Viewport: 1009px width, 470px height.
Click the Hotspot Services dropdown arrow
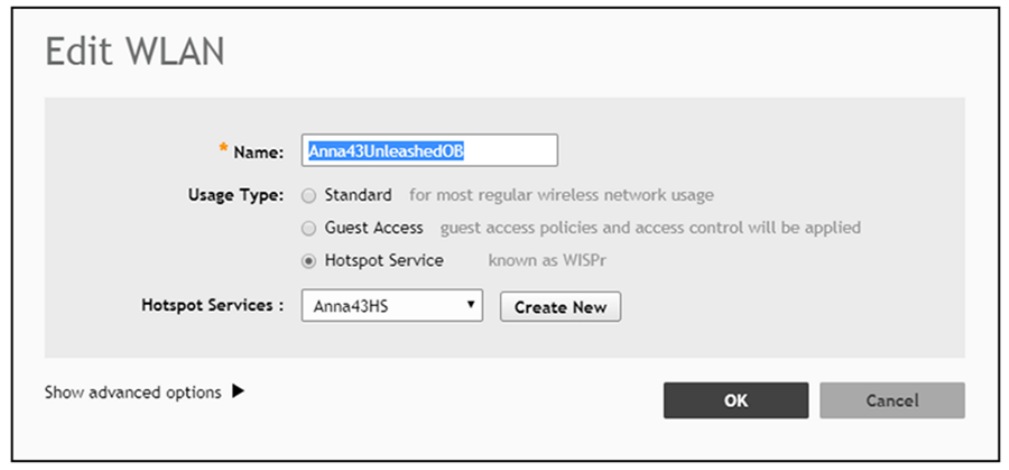coord(470,306)
